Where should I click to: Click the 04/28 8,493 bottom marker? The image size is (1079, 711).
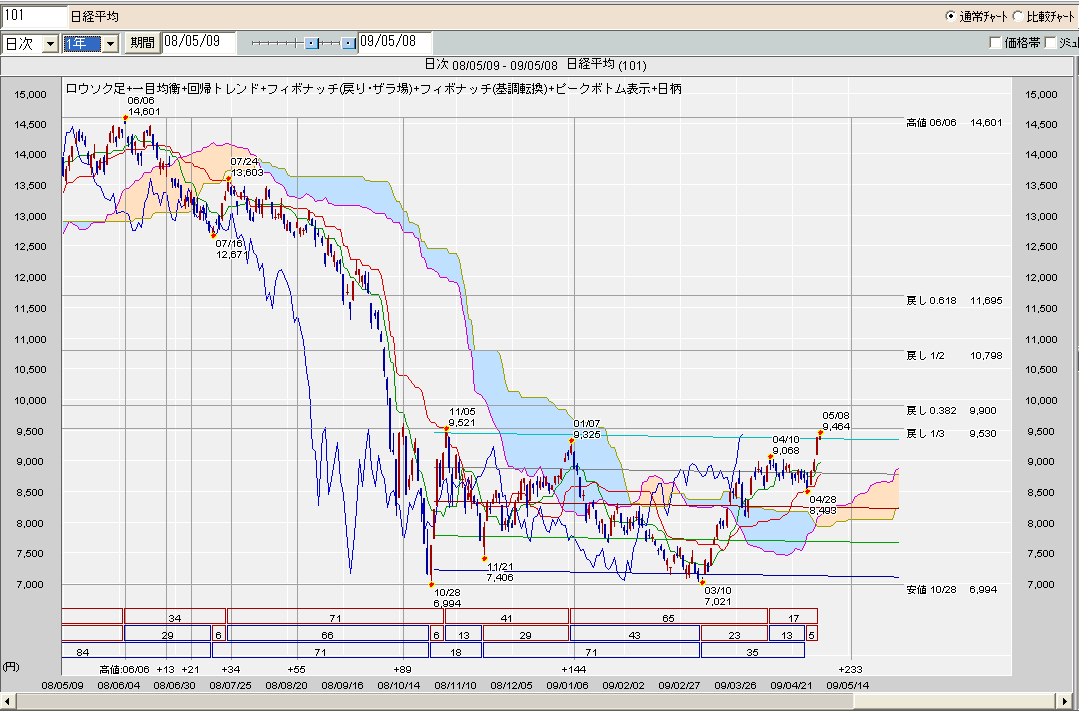tap(808, 491)
